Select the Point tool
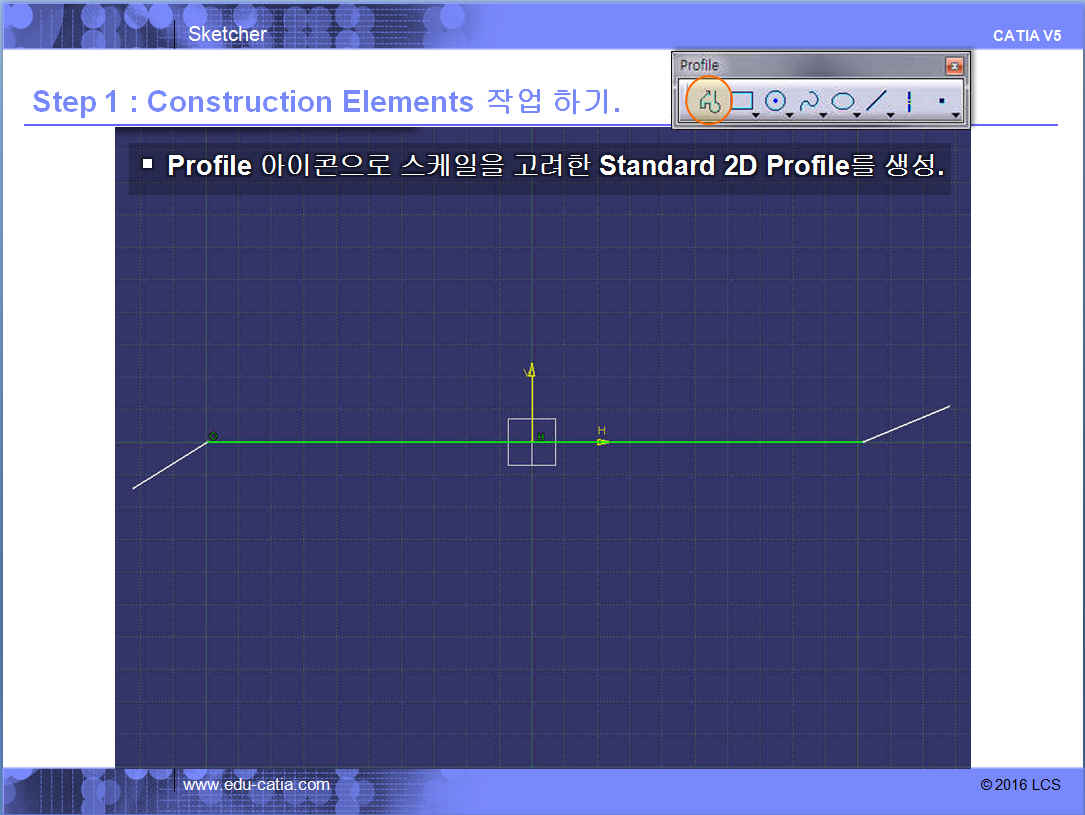Image resolution: width=1085 pixels, height=815 pixels. [941, 101]
